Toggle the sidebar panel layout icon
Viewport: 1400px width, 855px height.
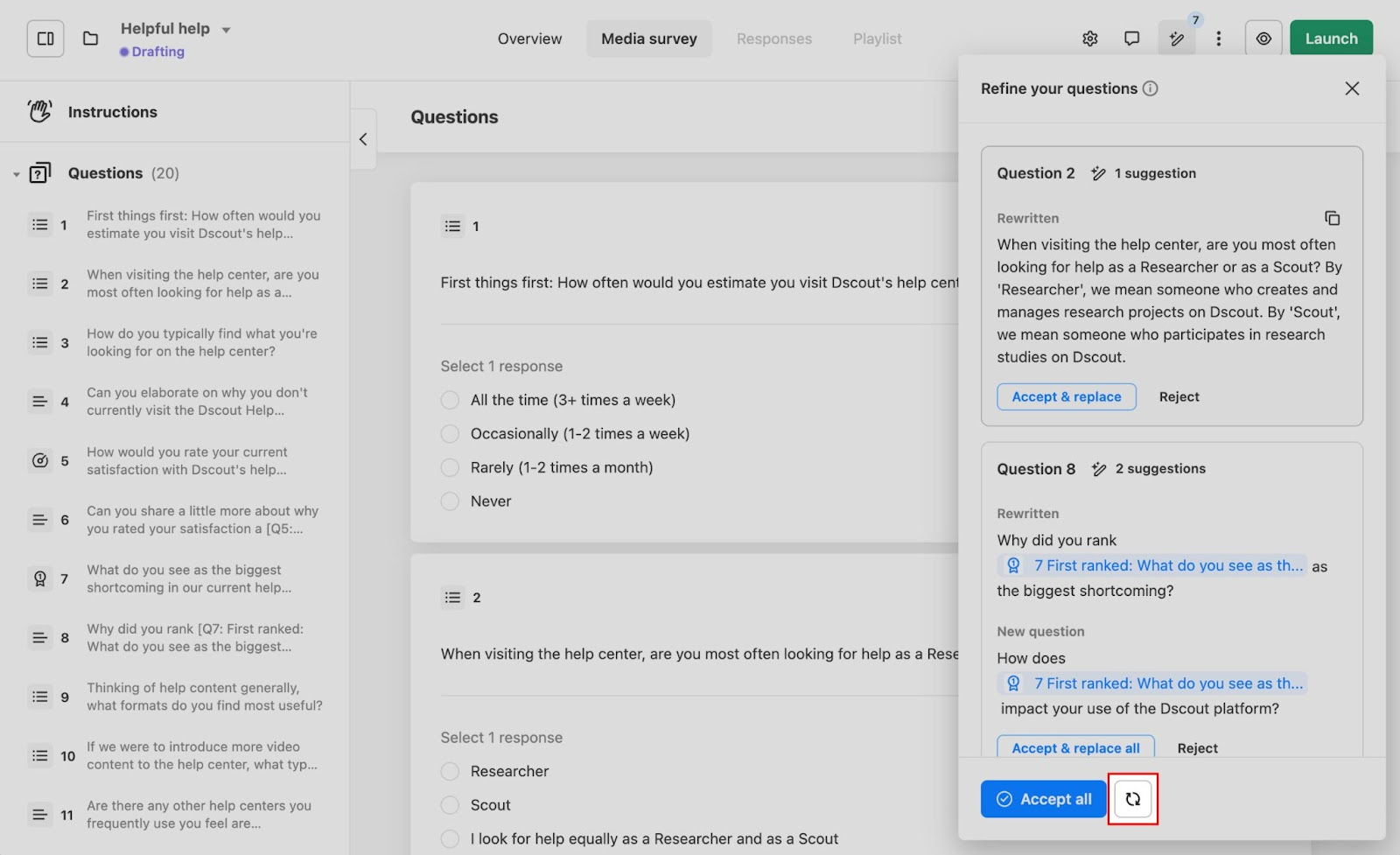45,39
